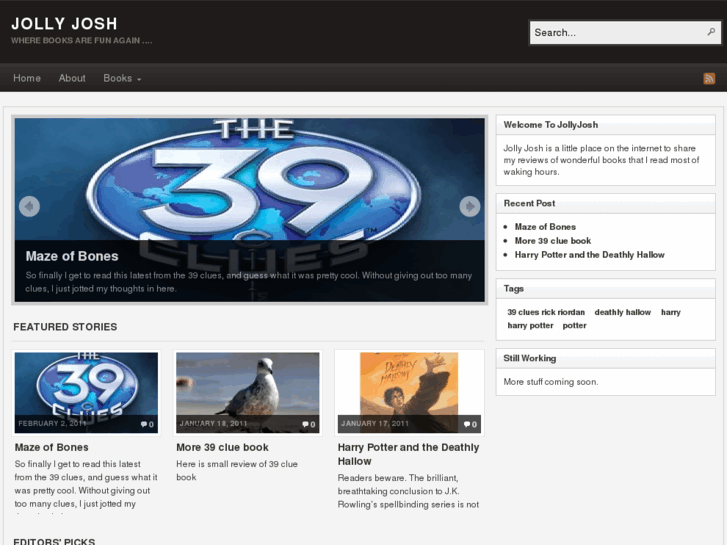Viewport: 727px width, 545px height.
Task: Click the 'More stuff coming soon.' text
Action: [x=551, y=382]
